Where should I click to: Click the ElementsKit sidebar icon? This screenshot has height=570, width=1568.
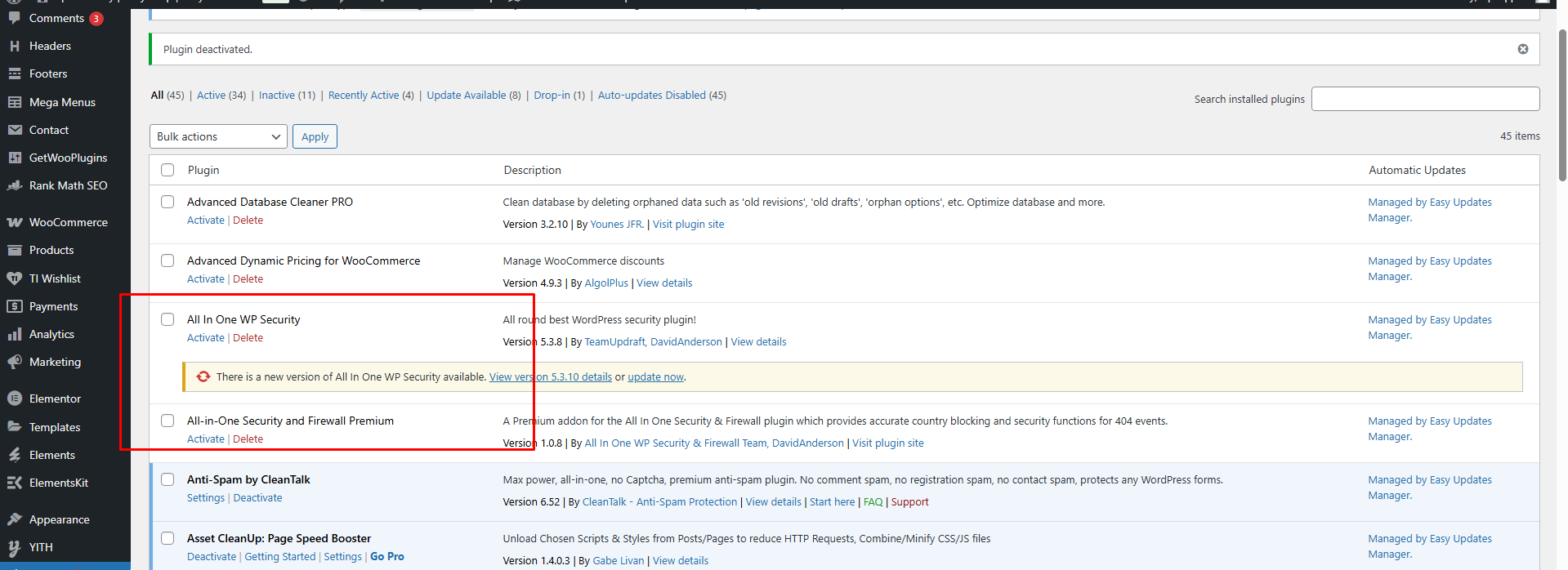(15, 483)
